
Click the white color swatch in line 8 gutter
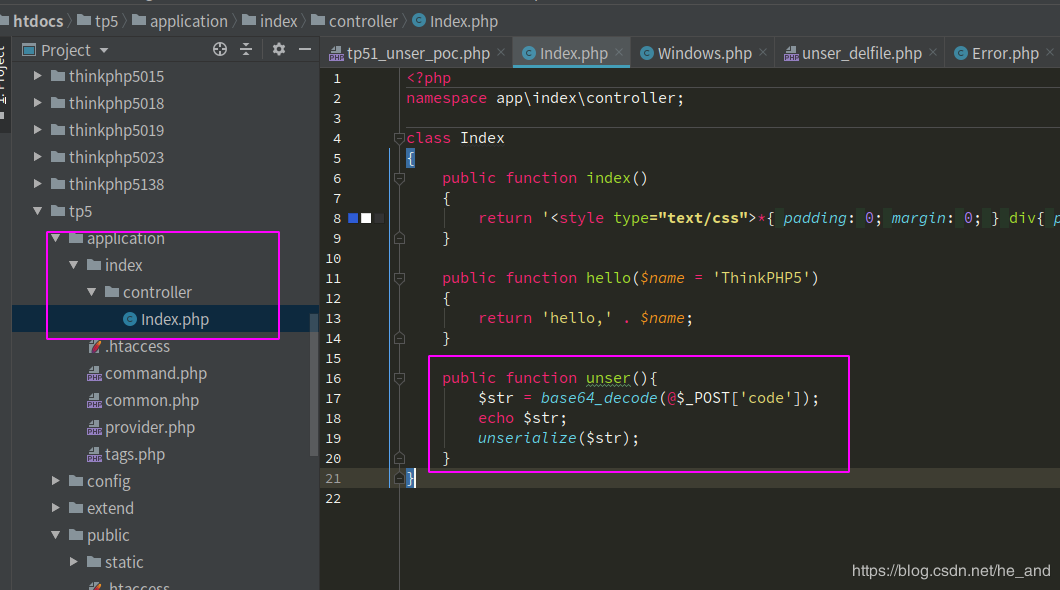366,218
